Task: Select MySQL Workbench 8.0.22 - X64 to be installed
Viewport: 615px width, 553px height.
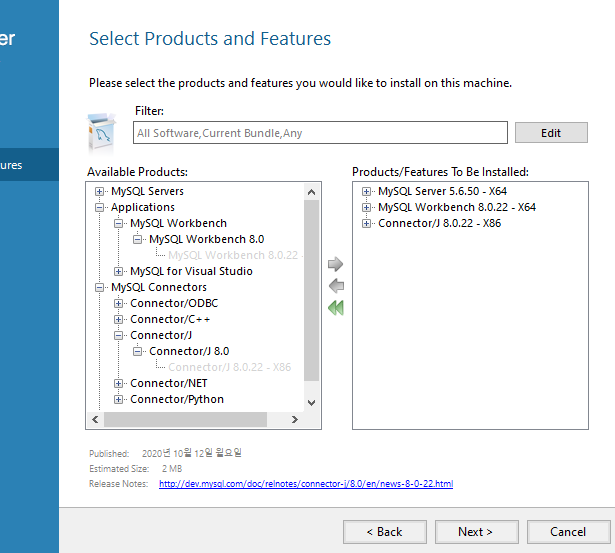Action: [x=457, y=207]
